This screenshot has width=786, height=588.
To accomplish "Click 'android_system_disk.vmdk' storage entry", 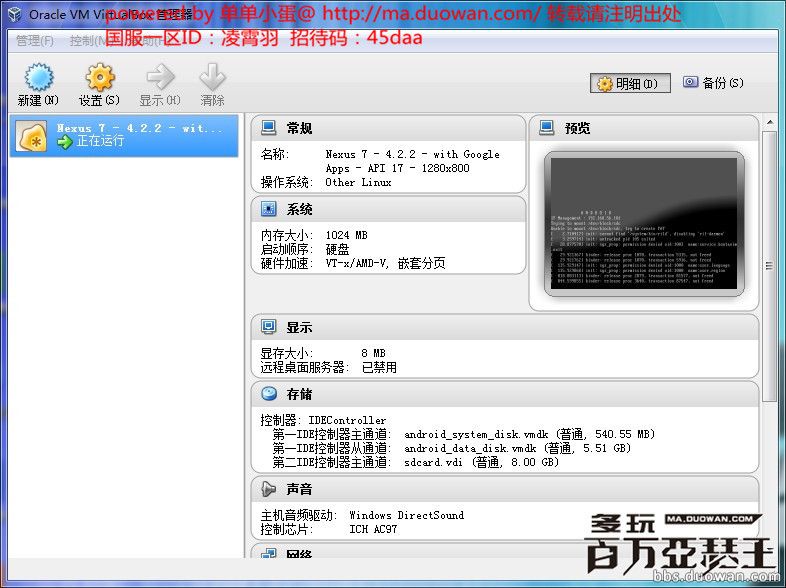I will coord(476,434).
